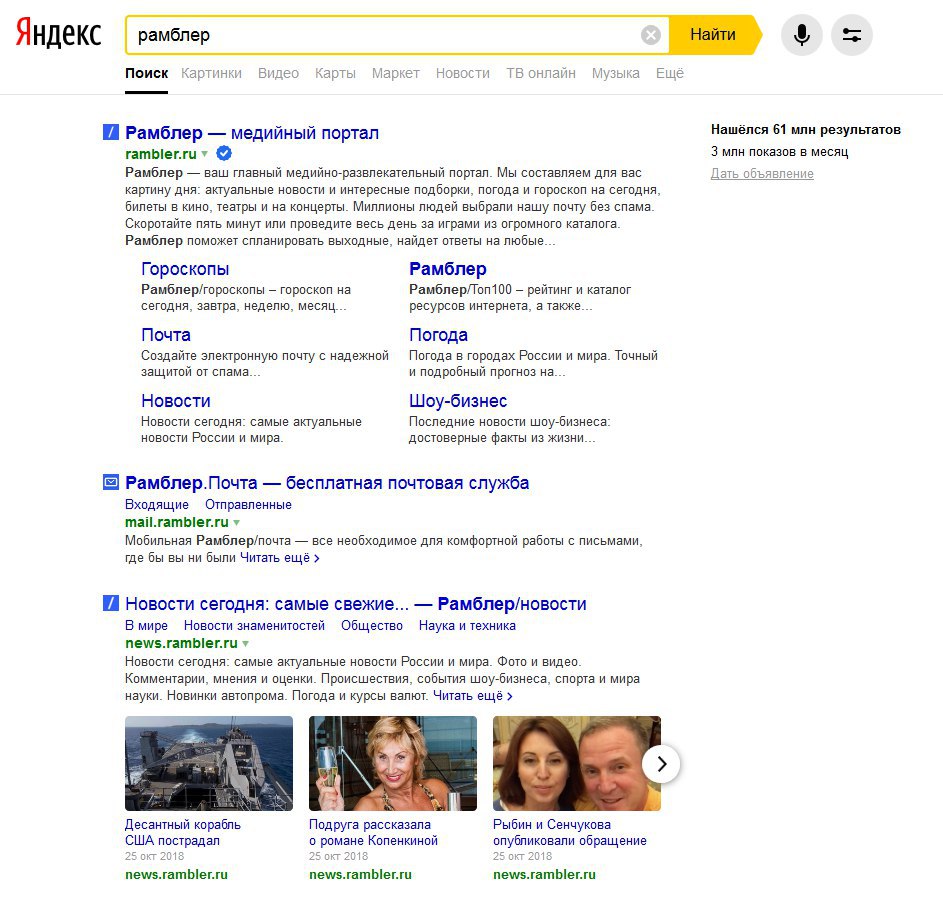Click the Дать объявление link
This screenshot has height=910, width=943.
tap(762, 174)
